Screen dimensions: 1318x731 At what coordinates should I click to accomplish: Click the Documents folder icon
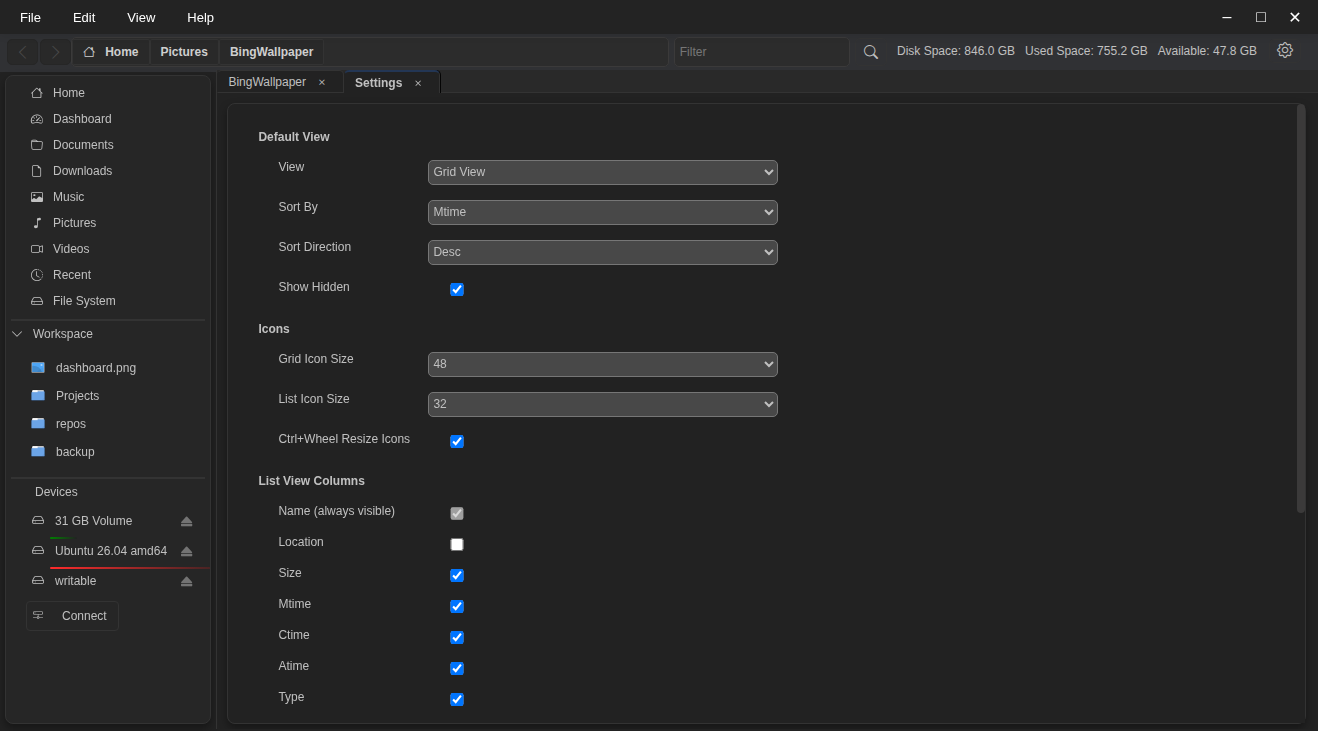click(x=37, y=145)
